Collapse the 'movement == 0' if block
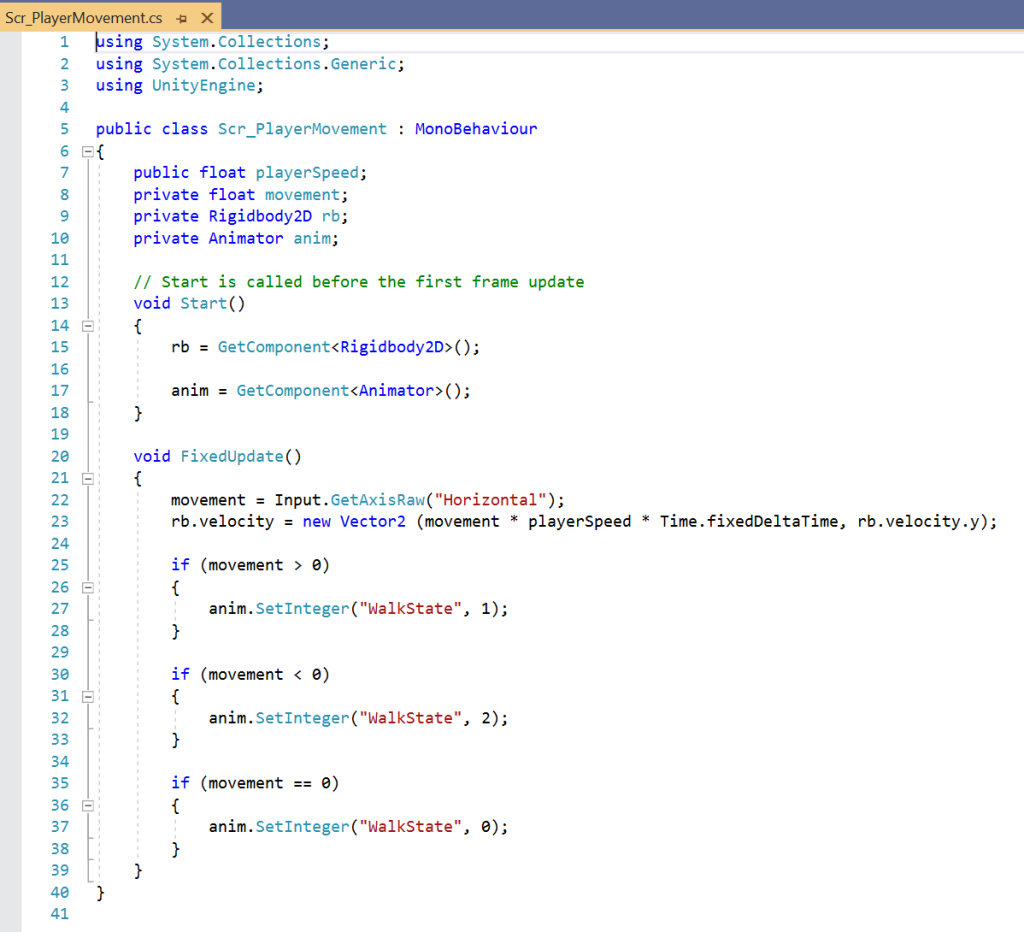The image size is (1024, 932). [87, 806]
